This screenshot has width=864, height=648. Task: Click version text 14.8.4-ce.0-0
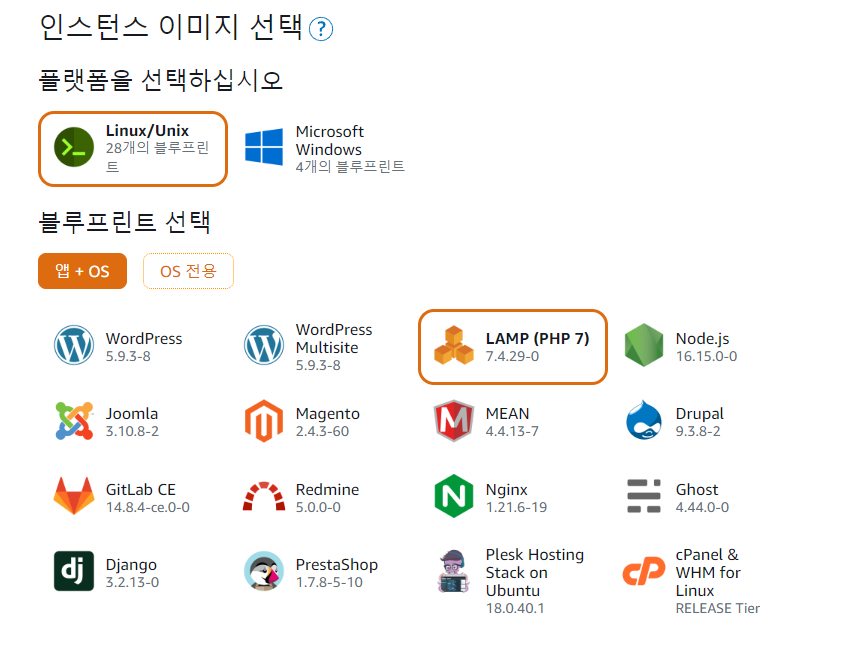click(147, 507)
